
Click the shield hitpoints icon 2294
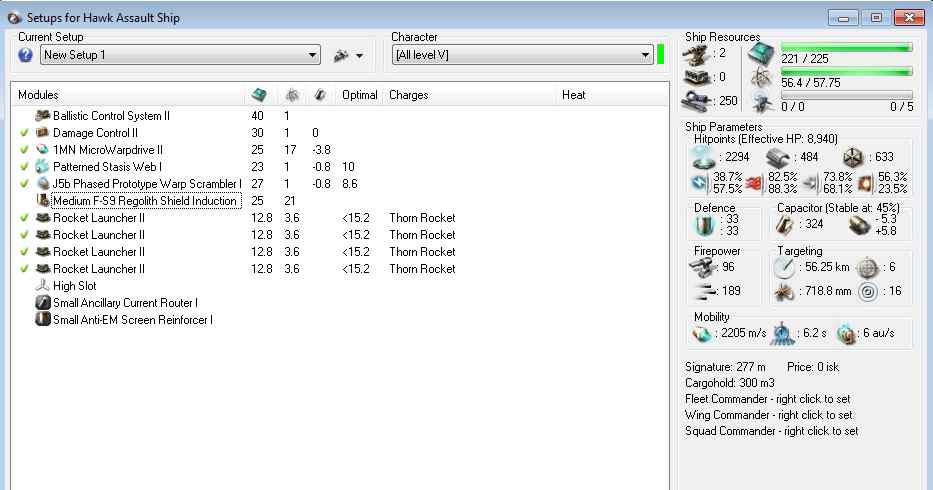click(703, 158)
